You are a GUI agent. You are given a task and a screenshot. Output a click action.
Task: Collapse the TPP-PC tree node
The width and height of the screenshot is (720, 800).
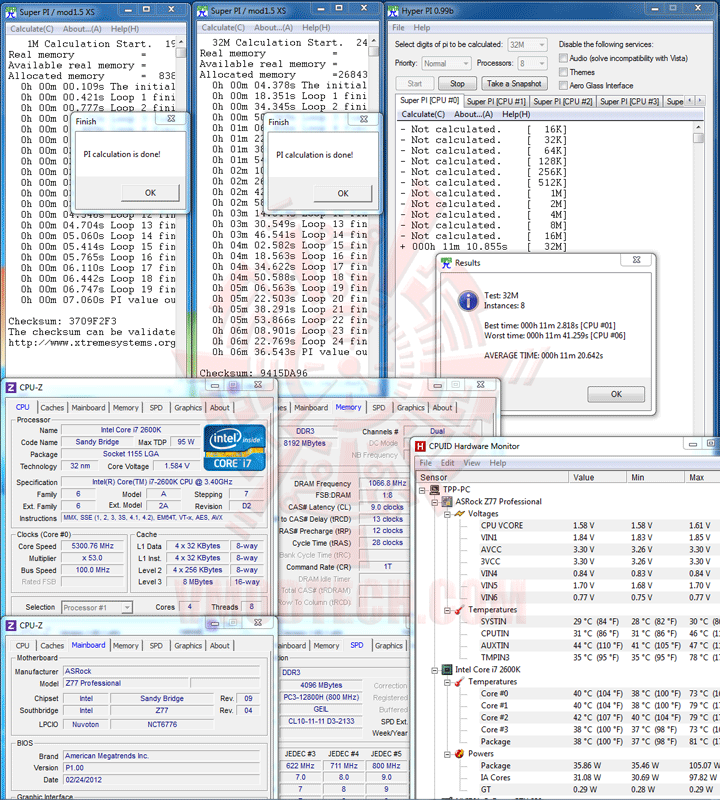pyautogui.click(x=422, y=490)
